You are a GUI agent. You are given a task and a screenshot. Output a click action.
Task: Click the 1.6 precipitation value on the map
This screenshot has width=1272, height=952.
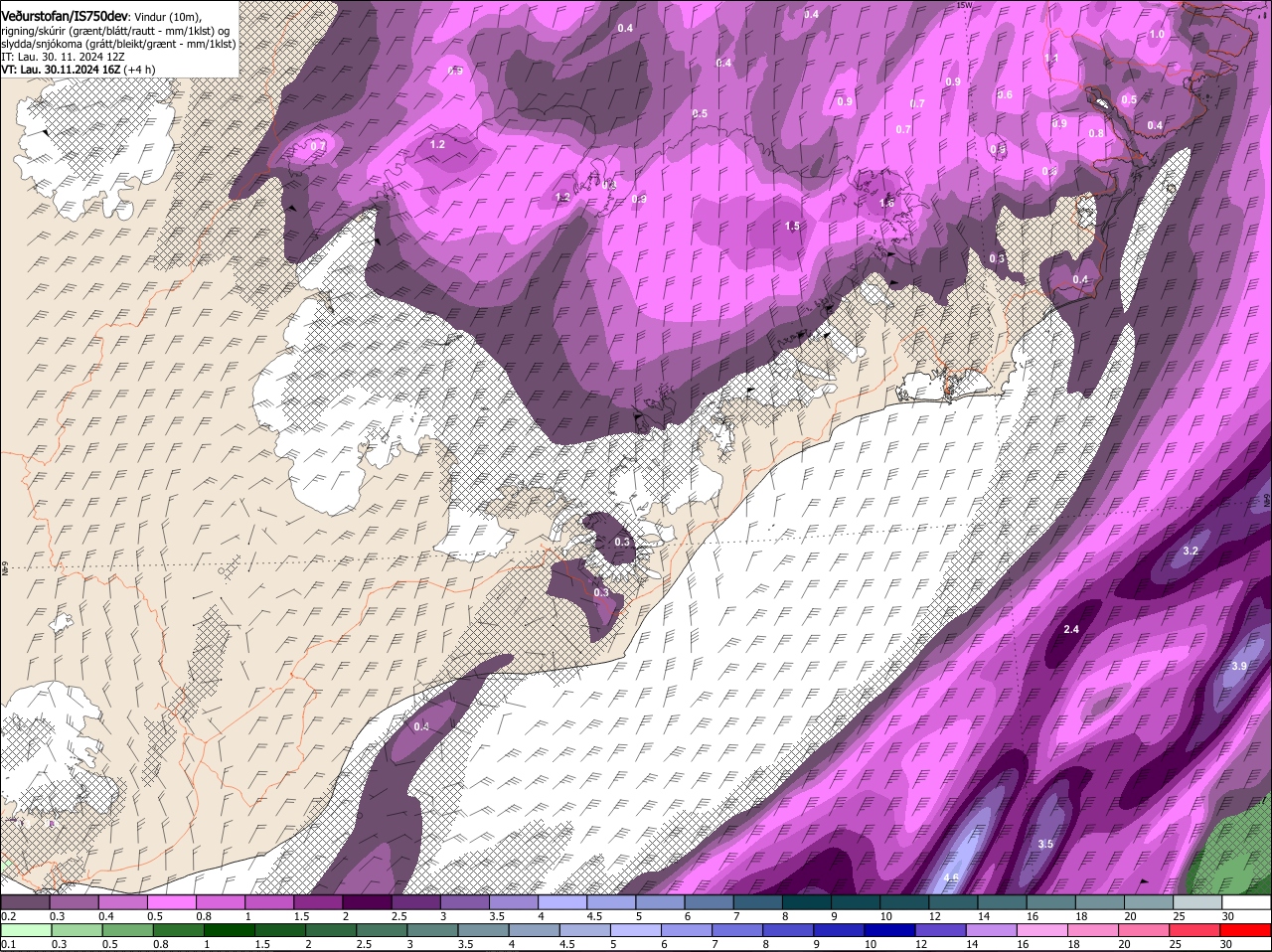point(887,203)
